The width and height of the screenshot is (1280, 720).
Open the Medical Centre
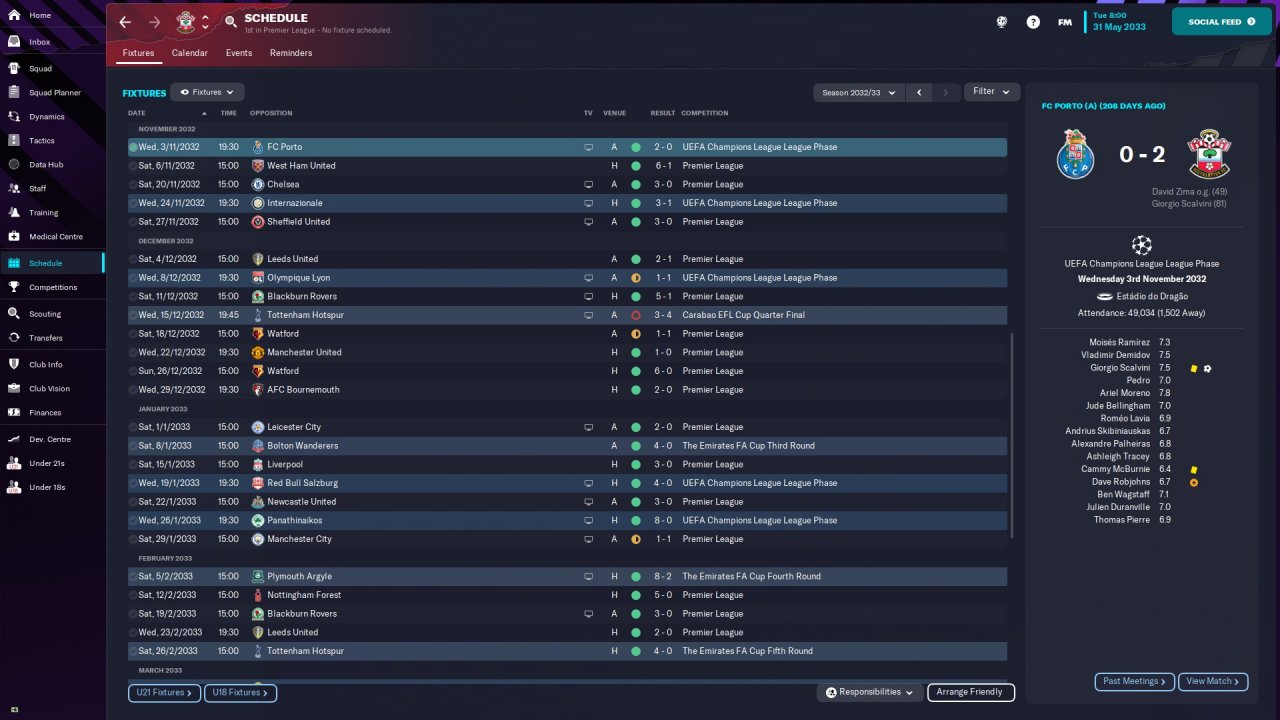point(56,237)
